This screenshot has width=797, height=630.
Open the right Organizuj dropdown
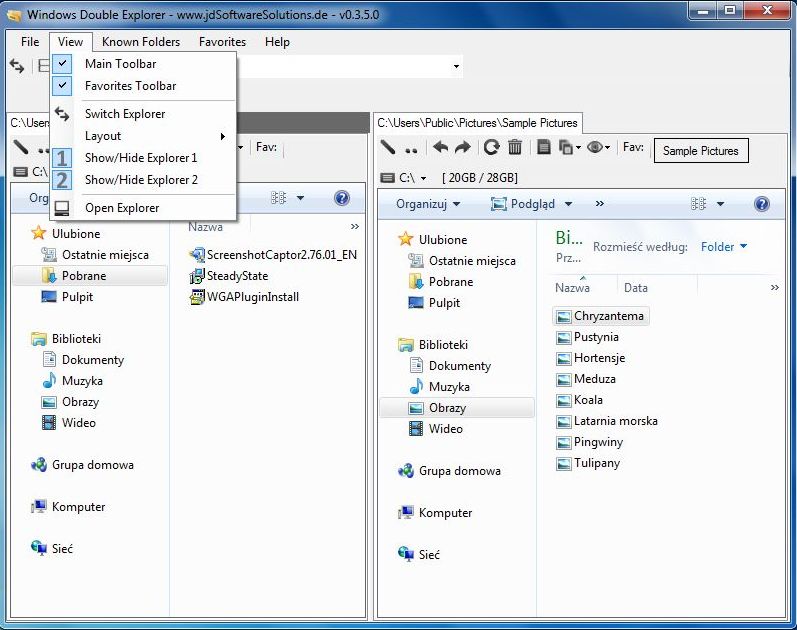click(x=428, y=204)
